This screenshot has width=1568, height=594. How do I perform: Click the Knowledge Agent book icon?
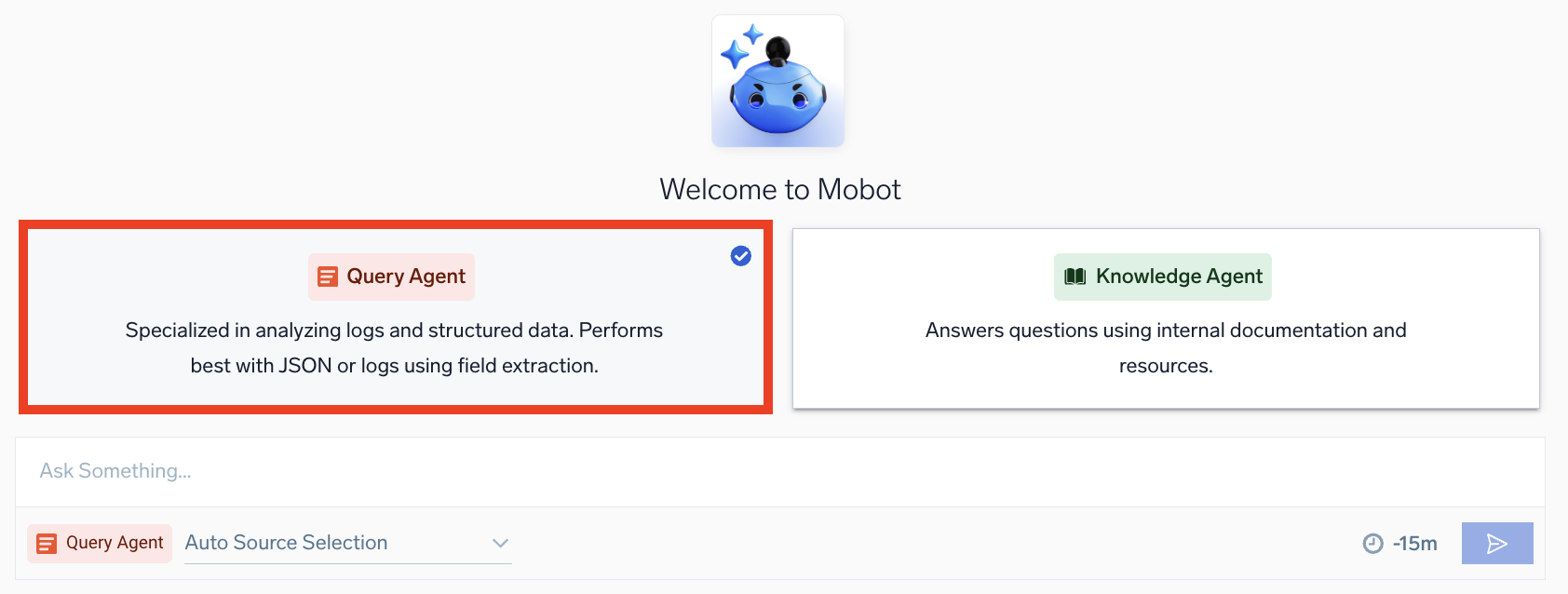pyautogui.click(x=1075, y=276)
